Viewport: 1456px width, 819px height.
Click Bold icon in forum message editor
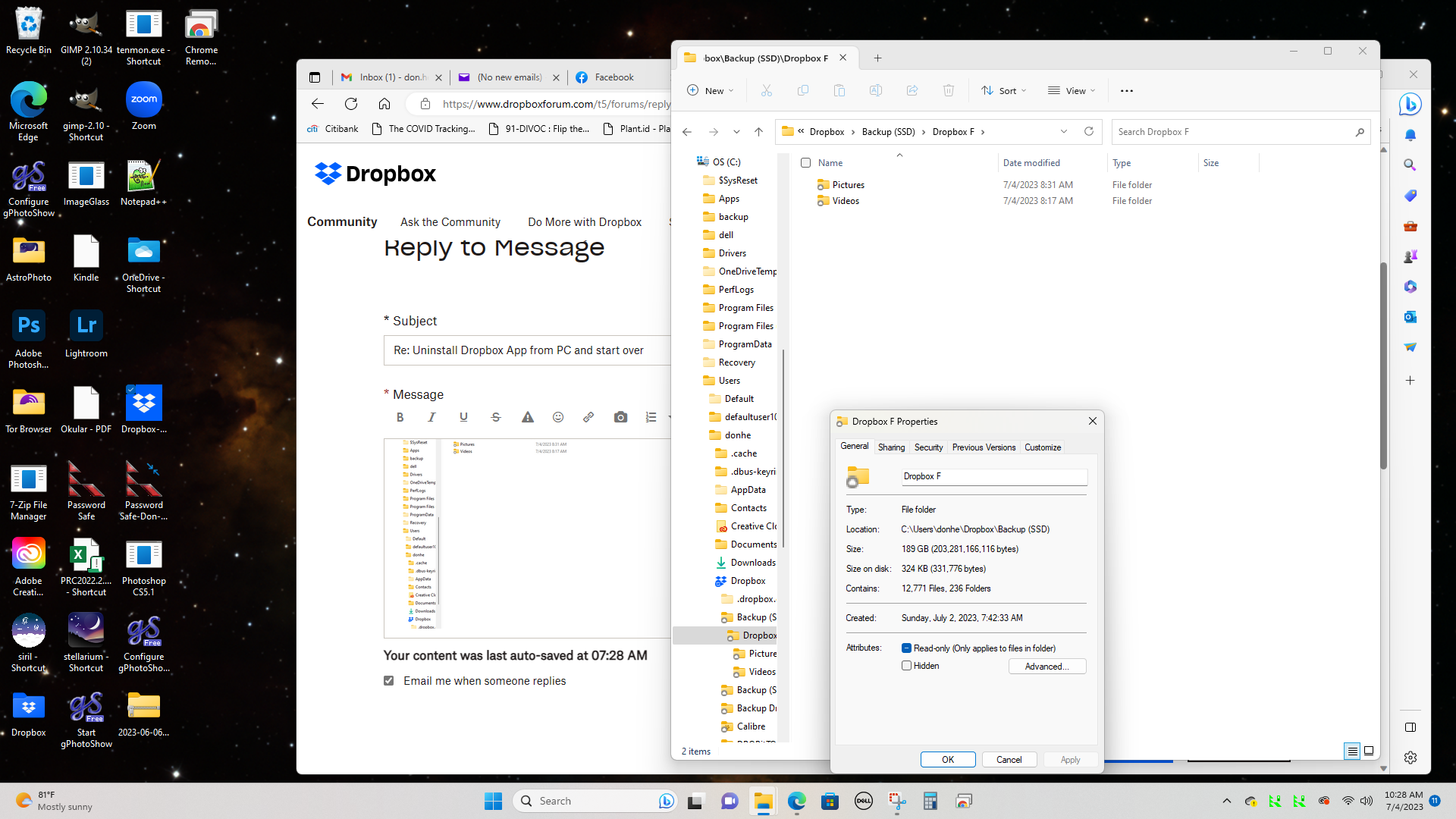point(400,417)
